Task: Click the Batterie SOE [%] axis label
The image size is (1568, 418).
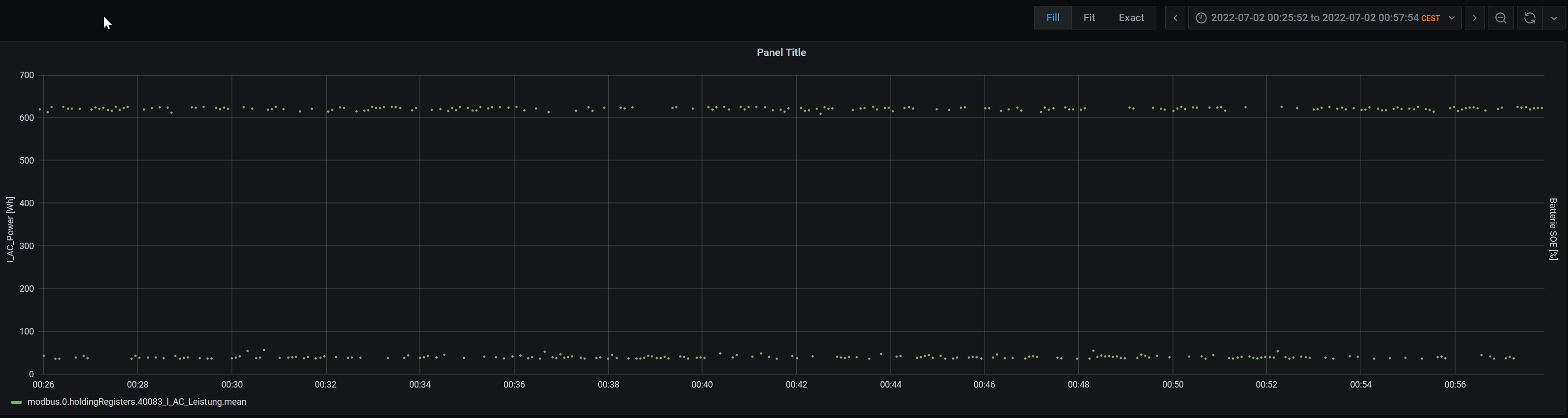Action: (1553, 229)
